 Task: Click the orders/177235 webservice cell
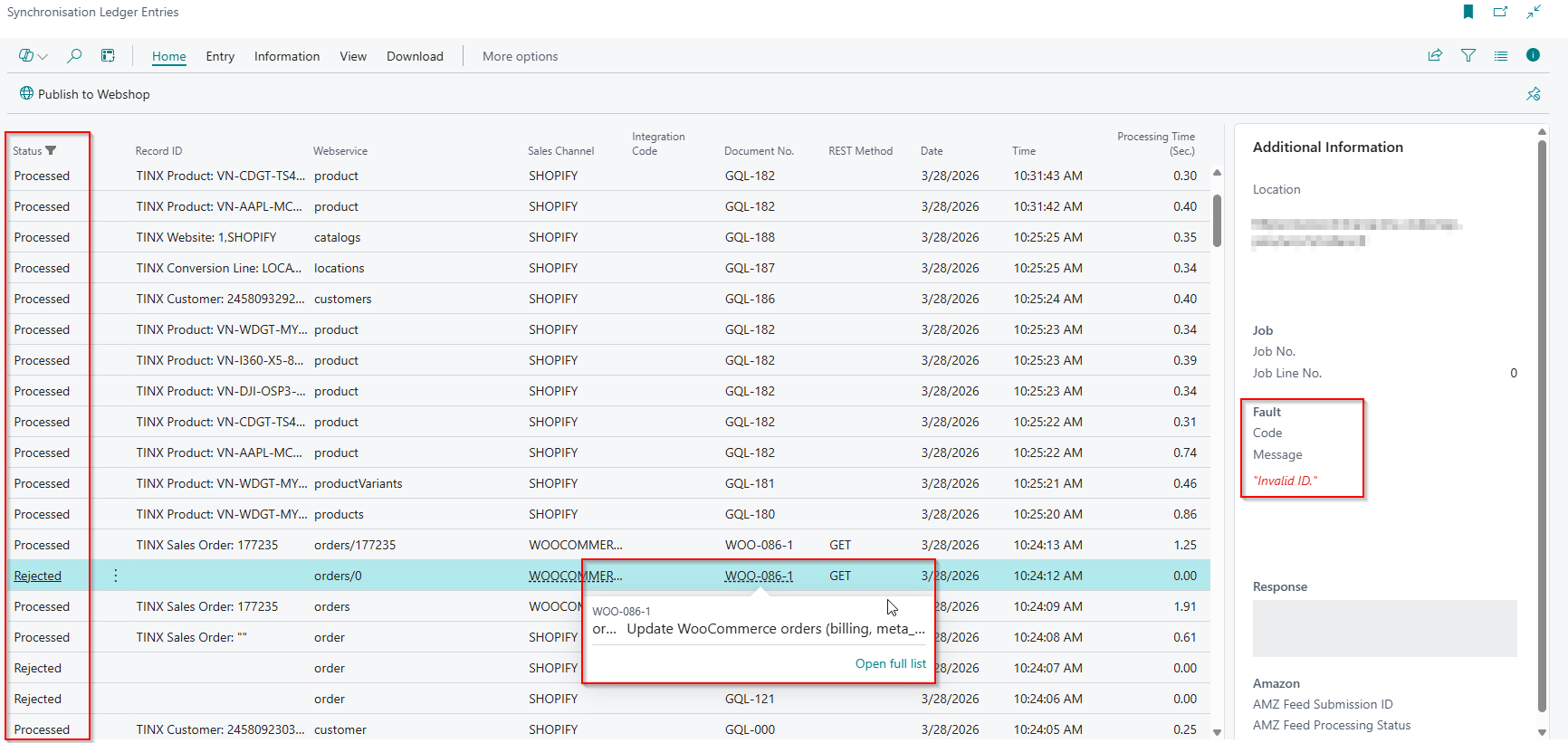[x=355, y=545]
